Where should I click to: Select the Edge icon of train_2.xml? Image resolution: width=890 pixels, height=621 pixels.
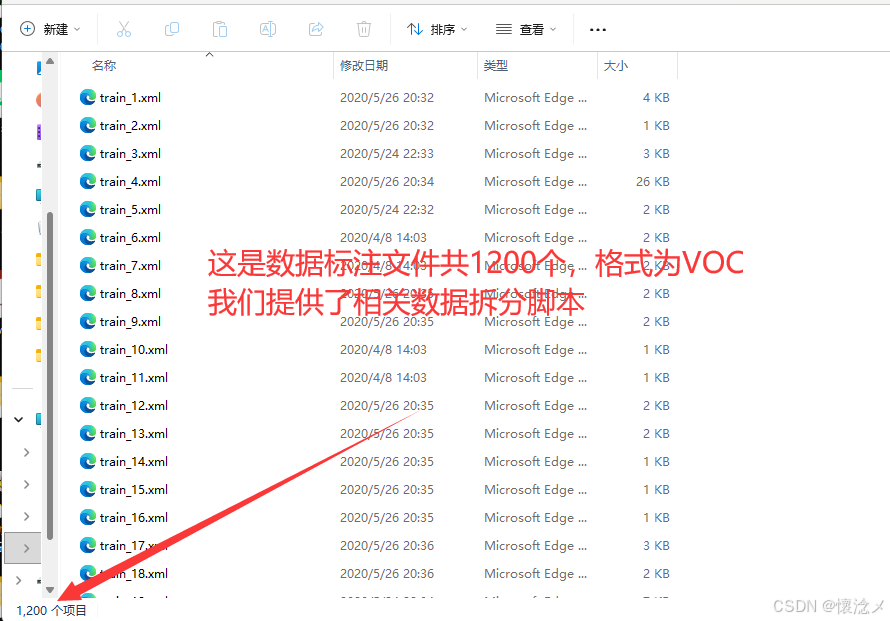pyautogui.click(x=88, y=125)
